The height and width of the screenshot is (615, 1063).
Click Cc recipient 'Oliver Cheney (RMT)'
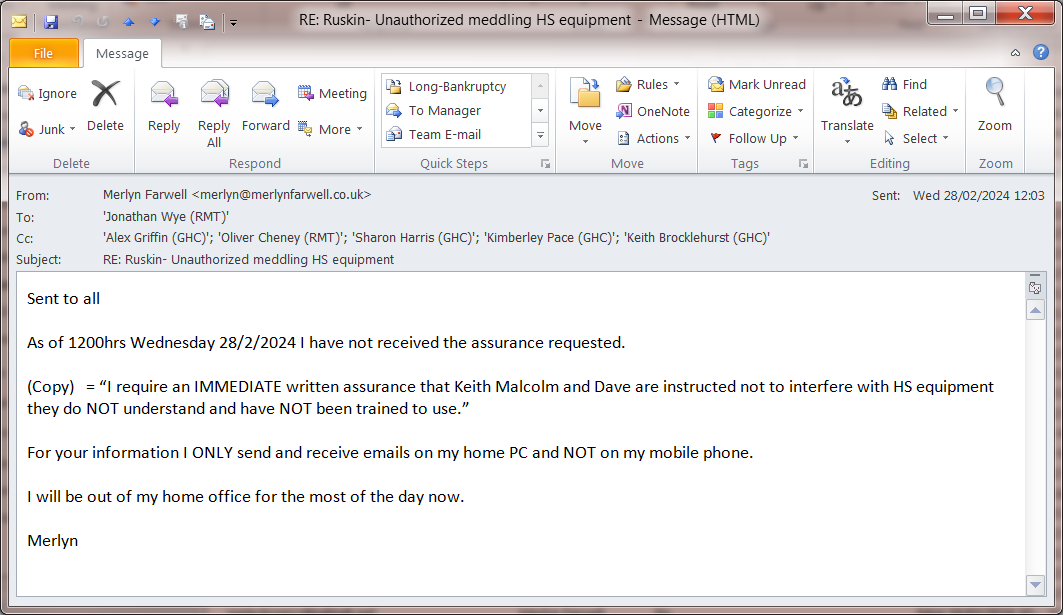pos(281,238)
